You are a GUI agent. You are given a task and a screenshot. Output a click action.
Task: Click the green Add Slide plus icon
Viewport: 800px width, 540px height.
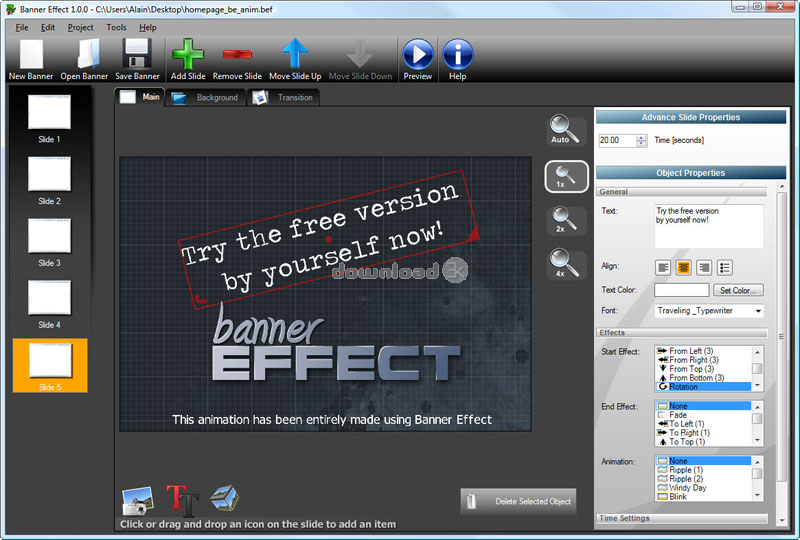[x=188, y=56]
